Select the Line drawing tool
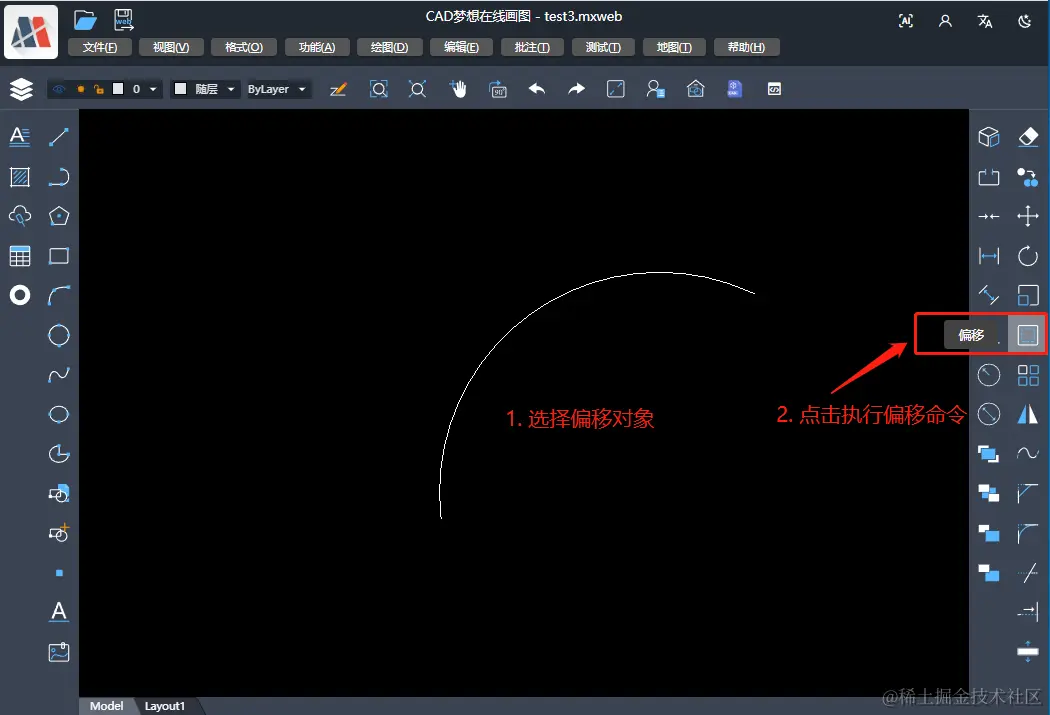This screenshot has height=715, width=1050. [x=59, y=137]
